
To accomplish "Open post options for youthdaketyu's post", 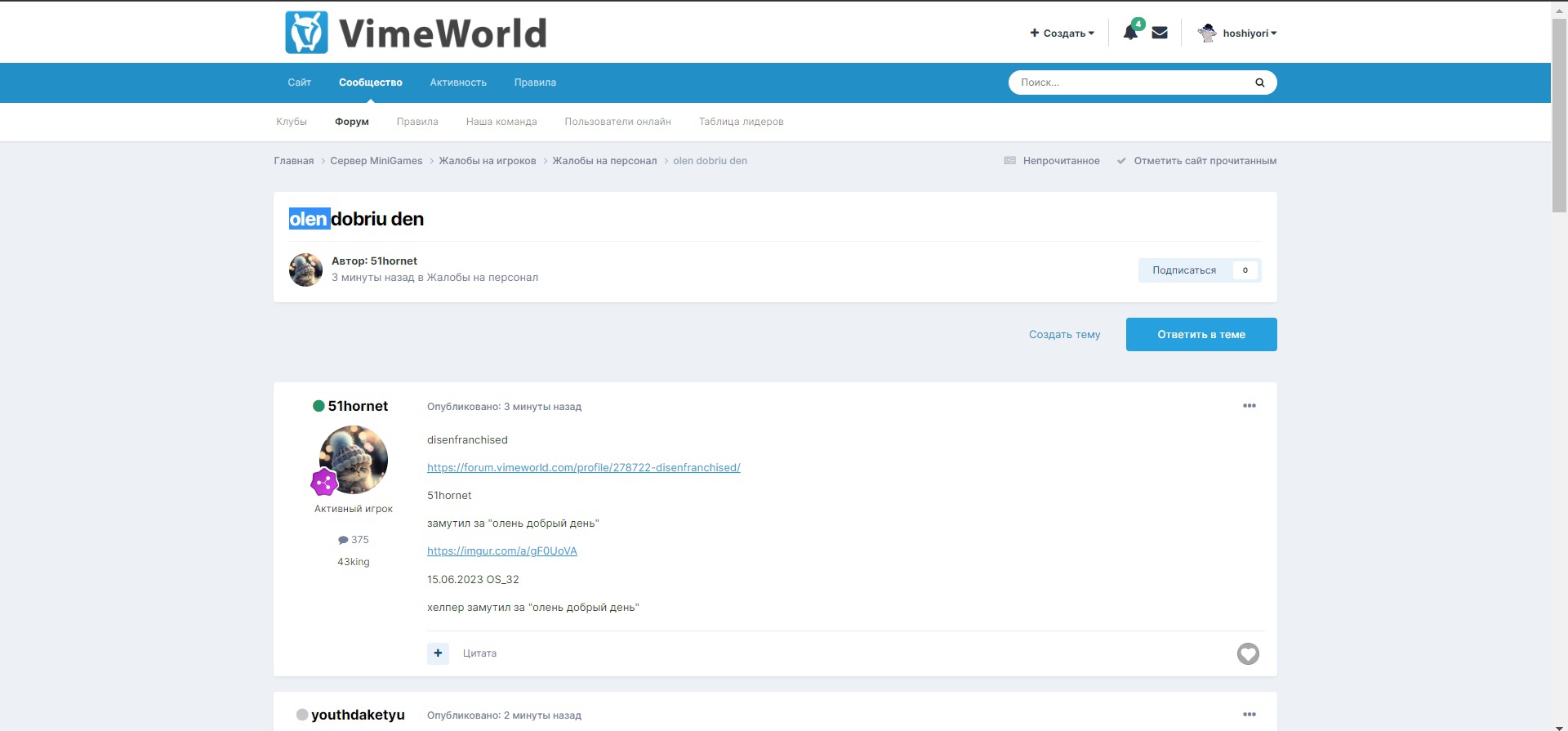I will pyautogui.click(x=1249, y=715).
